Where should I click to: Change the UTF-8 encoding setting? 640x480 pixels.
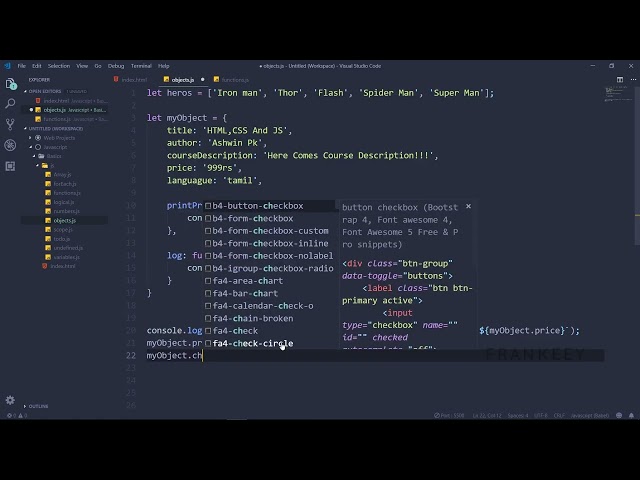[x=541, y=416]
